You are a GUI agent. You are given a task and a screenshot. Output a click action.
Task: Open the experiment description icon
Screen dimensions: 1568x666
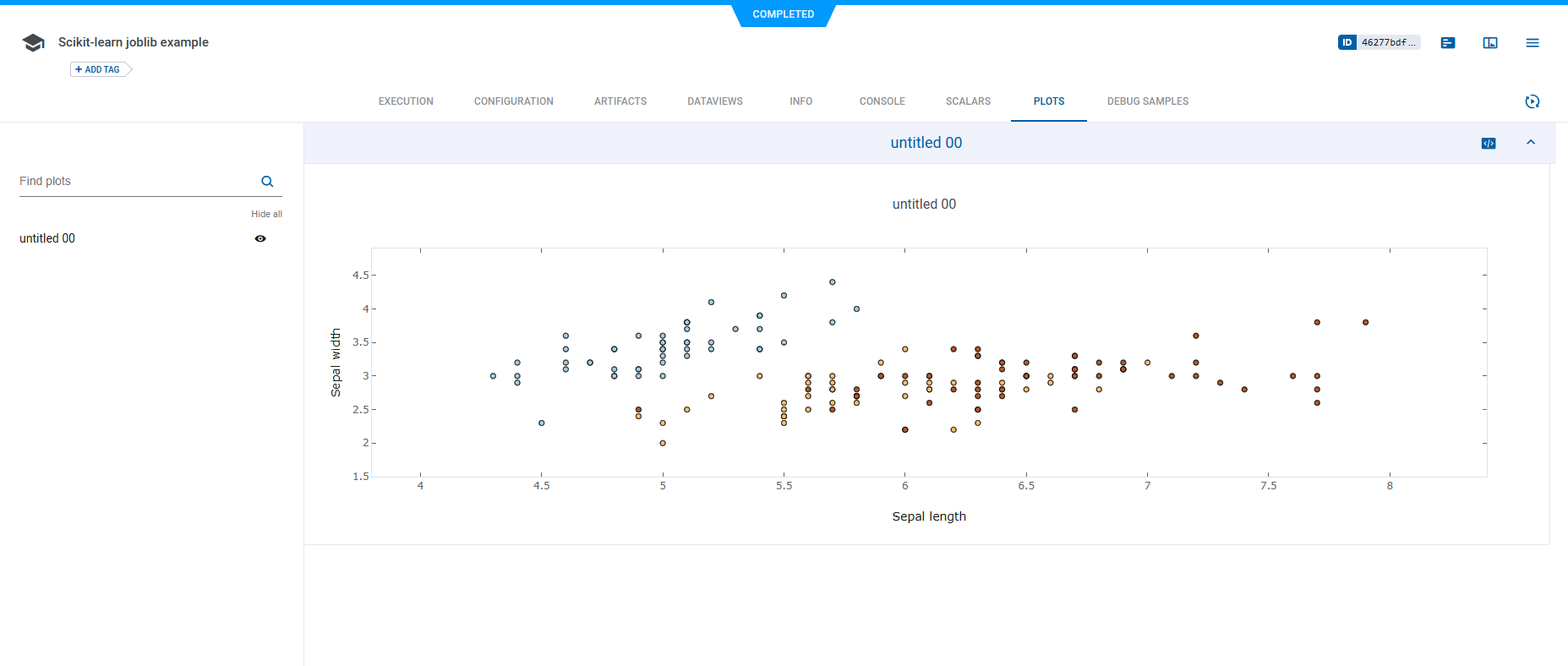(x=1448, y=43)
